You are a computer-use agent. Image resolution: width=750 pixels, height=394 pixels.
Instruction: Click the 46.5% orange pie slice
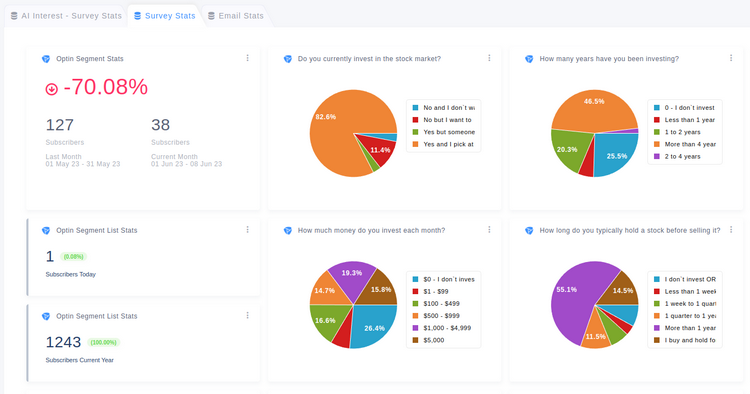[x=594, y=110]
